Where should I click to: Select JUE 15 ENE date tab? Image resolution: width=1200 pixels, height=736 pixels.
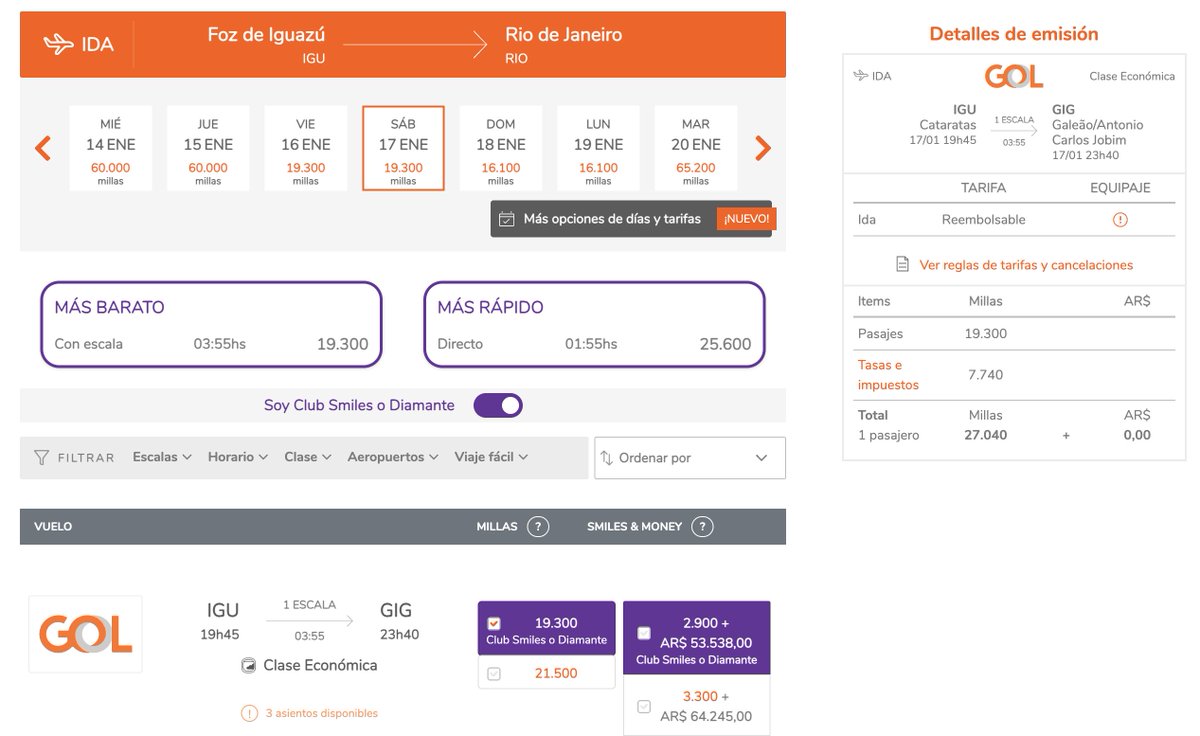click(208, 148)
